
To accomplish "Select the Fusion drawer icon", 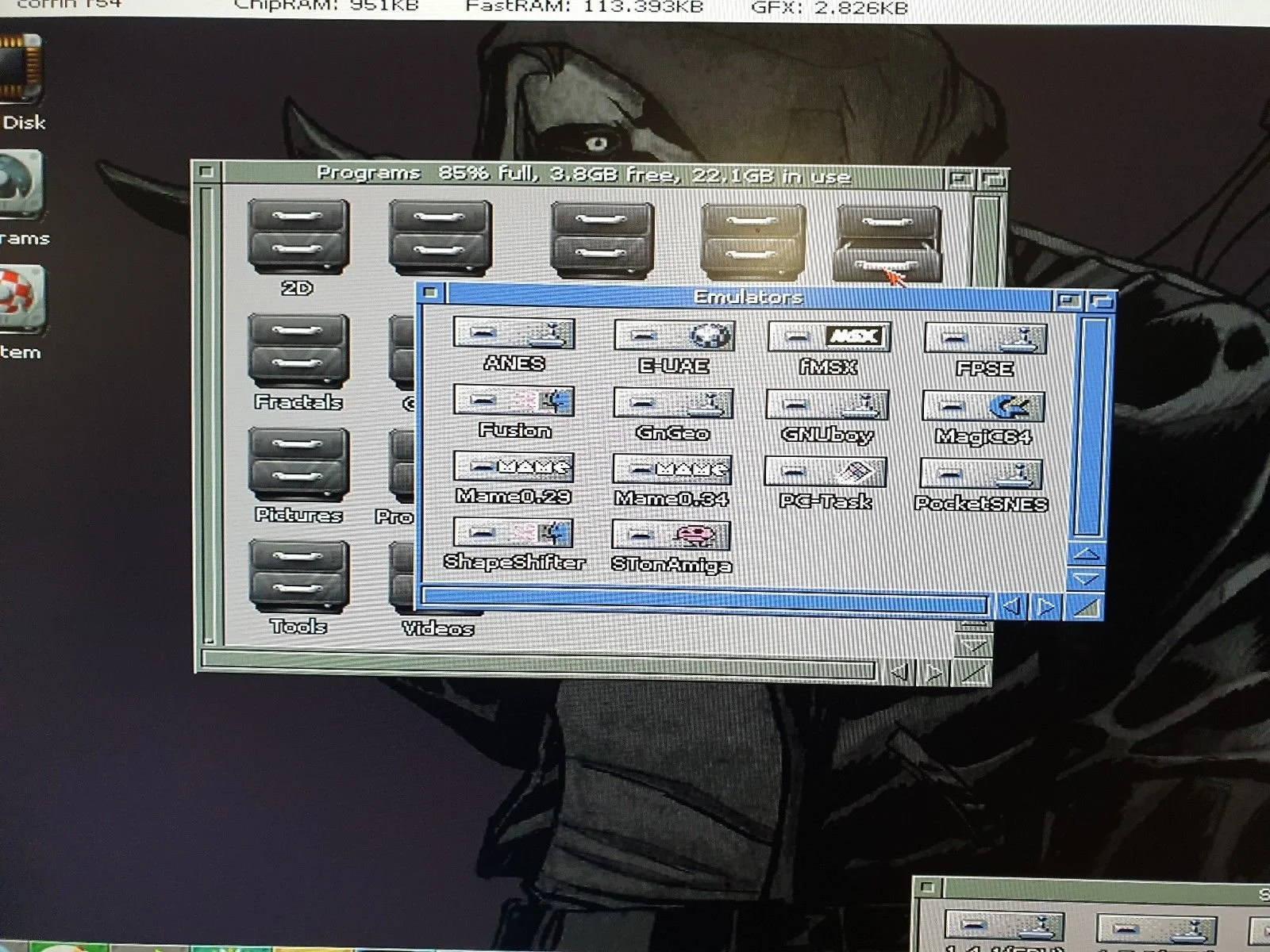I will point(514,400).
